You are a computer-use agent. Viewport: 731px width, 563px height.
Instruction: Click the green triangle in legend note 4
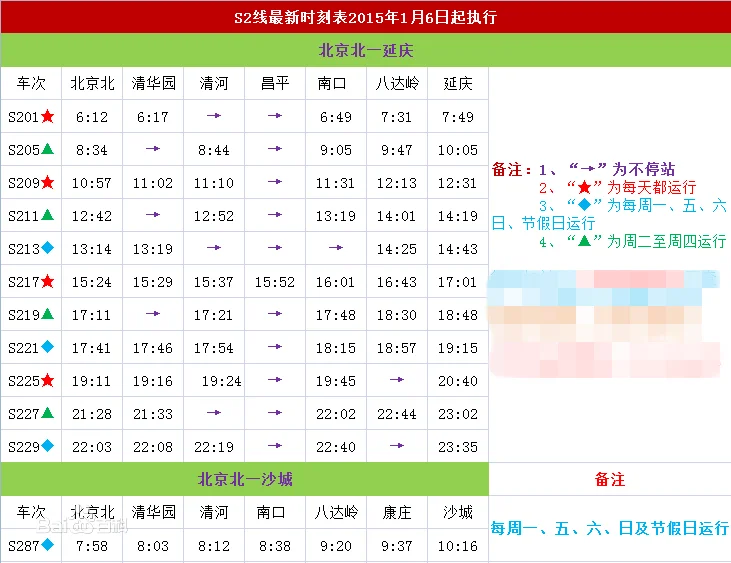[x=584, y=240]
